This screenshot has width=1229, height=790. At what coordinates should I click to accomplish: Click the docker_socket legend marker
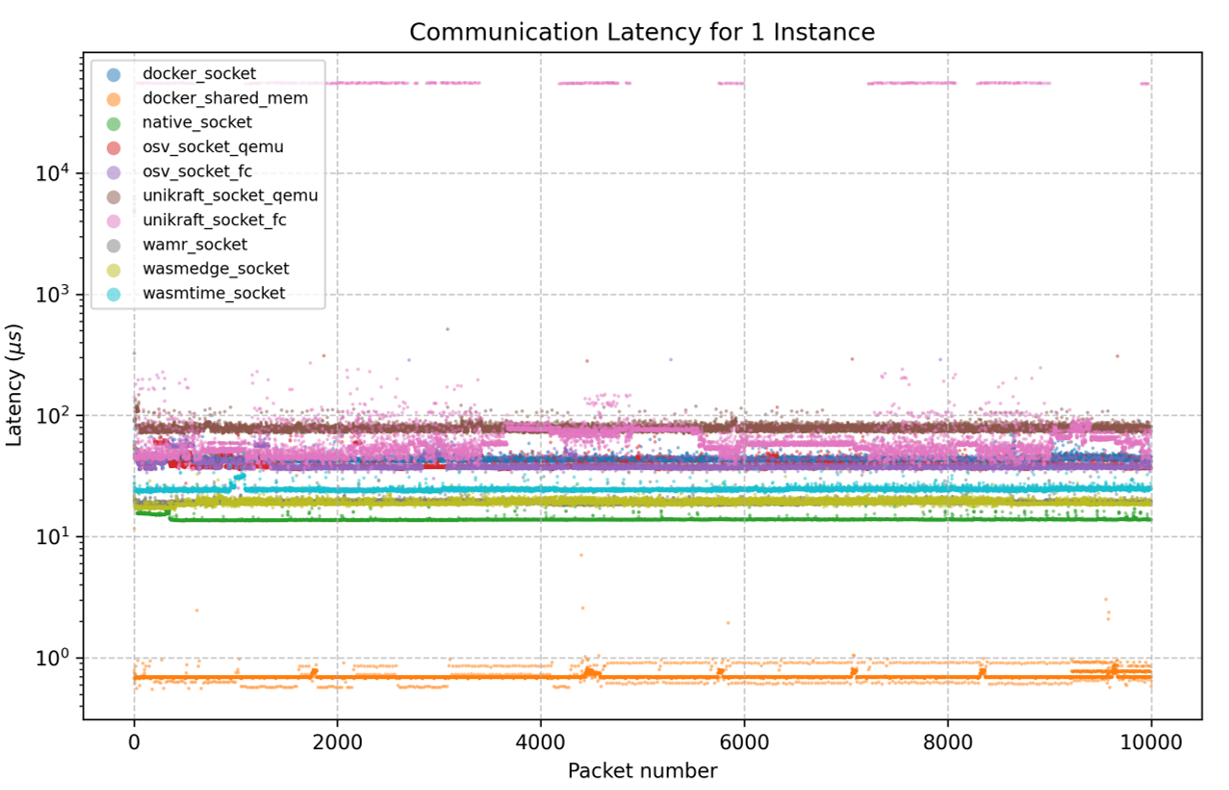point(112,73)
